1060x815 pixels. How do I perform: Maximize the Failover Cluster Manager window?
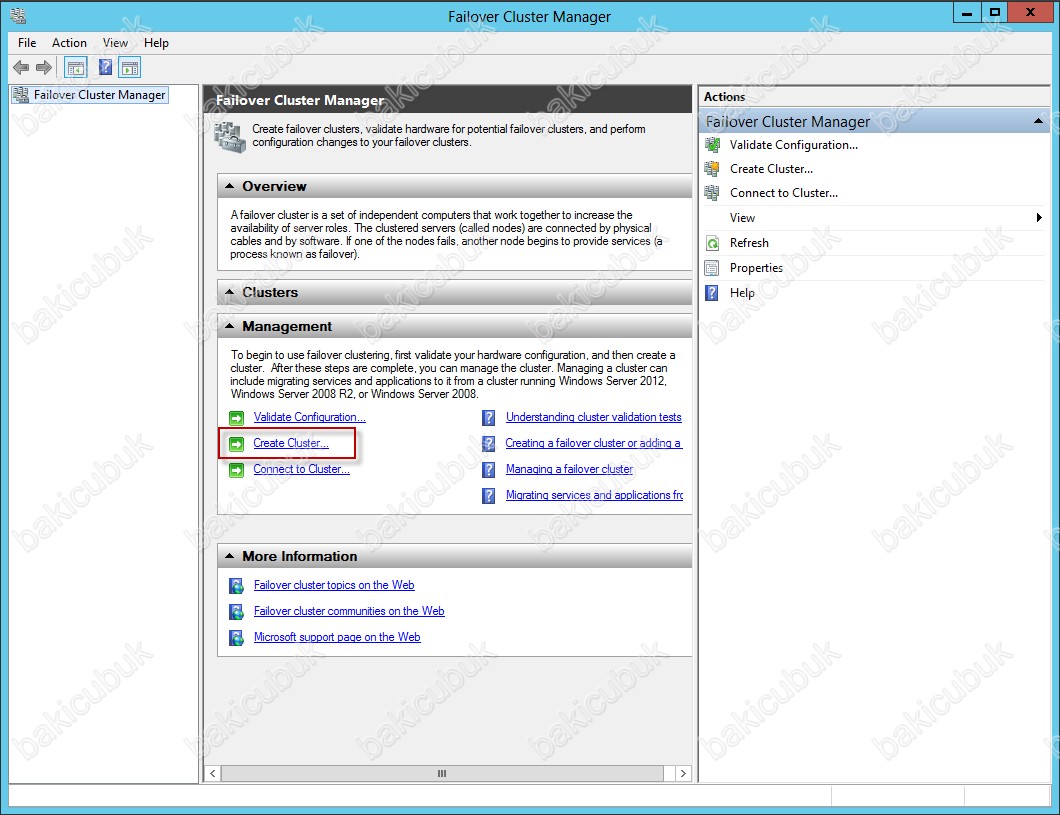point(994,12)
